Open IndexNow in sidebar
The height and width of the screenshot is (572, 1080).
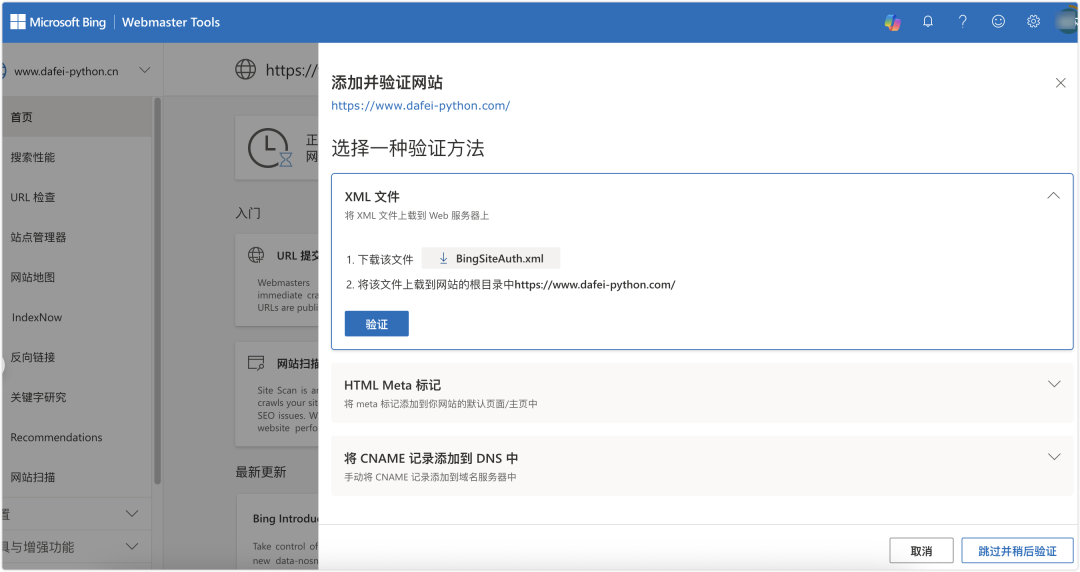click(x=76, y=317)
